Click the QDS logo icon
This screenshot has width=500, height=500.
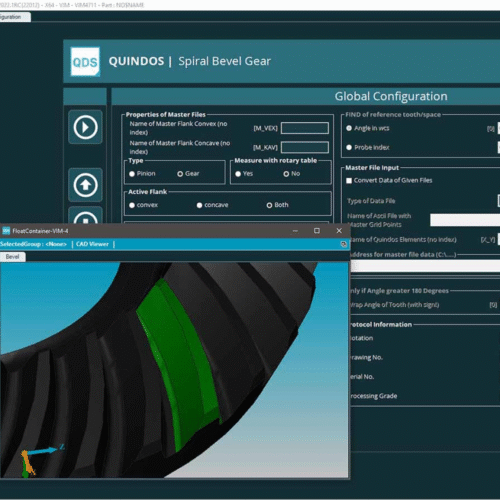pos(85,62)
